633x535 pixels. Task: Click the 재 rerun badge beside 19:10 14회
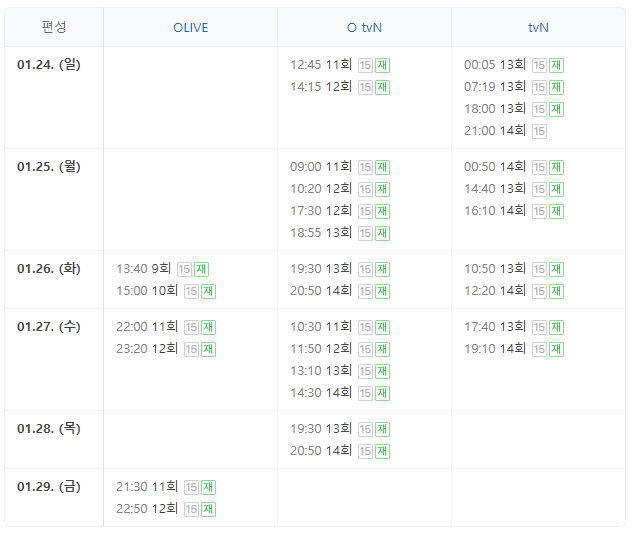pos(556,349)
